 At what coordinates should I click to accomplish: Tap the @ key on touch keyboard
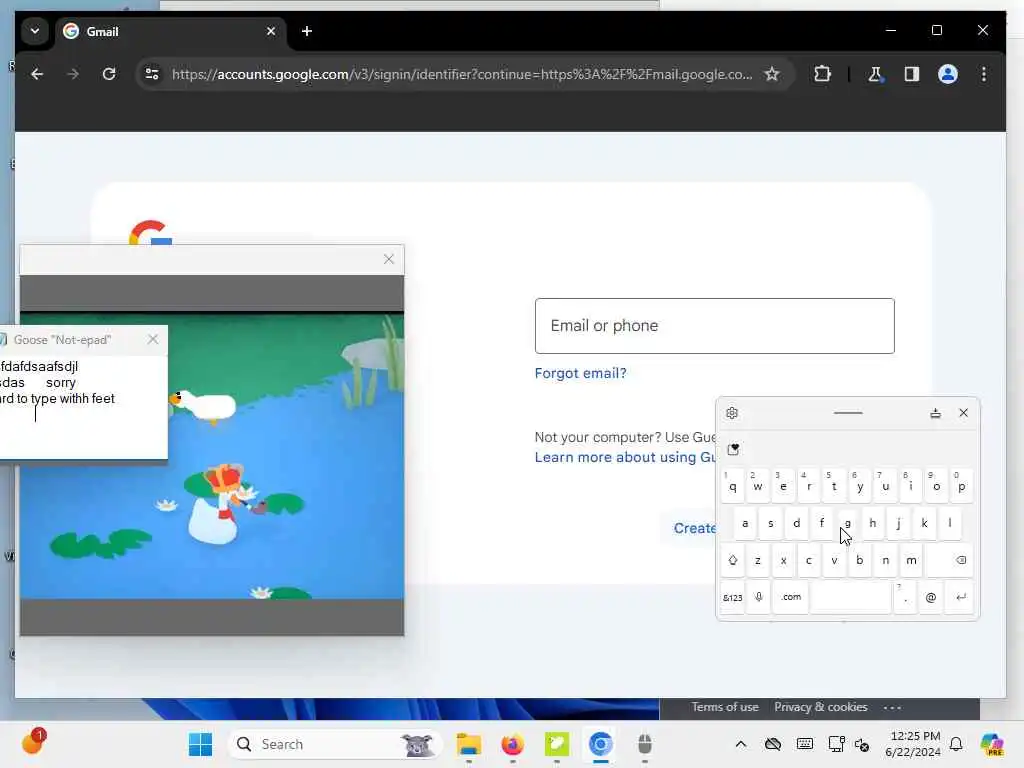point(931,598)
